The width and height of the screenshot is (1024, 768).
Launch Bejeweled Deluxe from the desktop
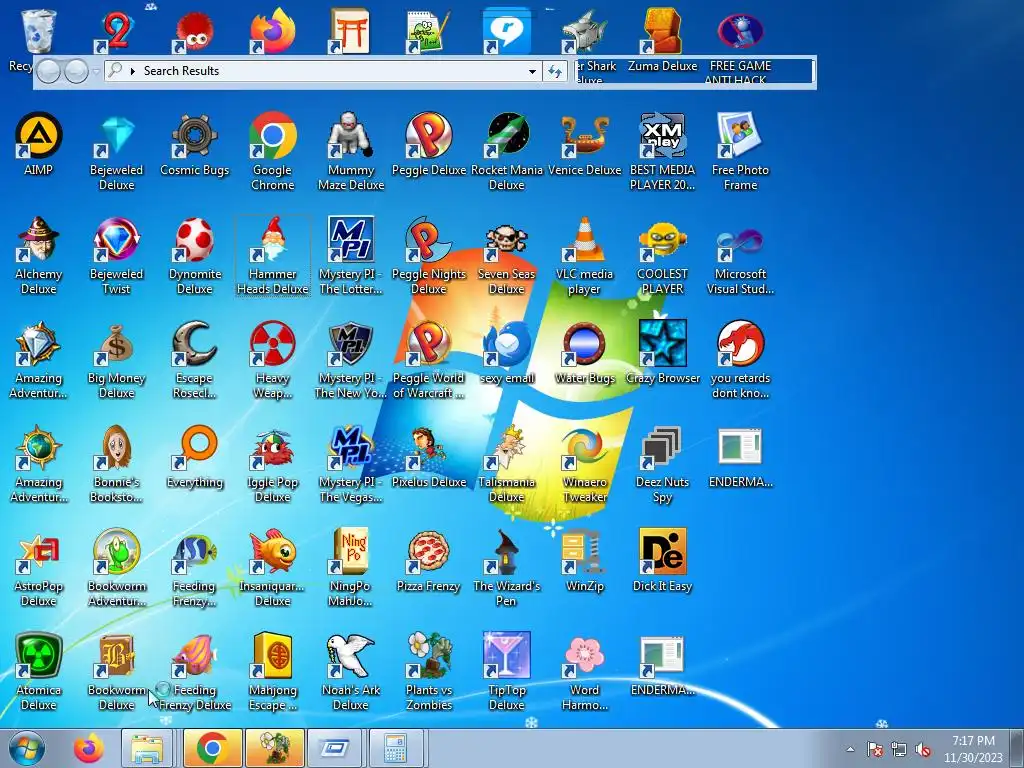click(116, 152)
